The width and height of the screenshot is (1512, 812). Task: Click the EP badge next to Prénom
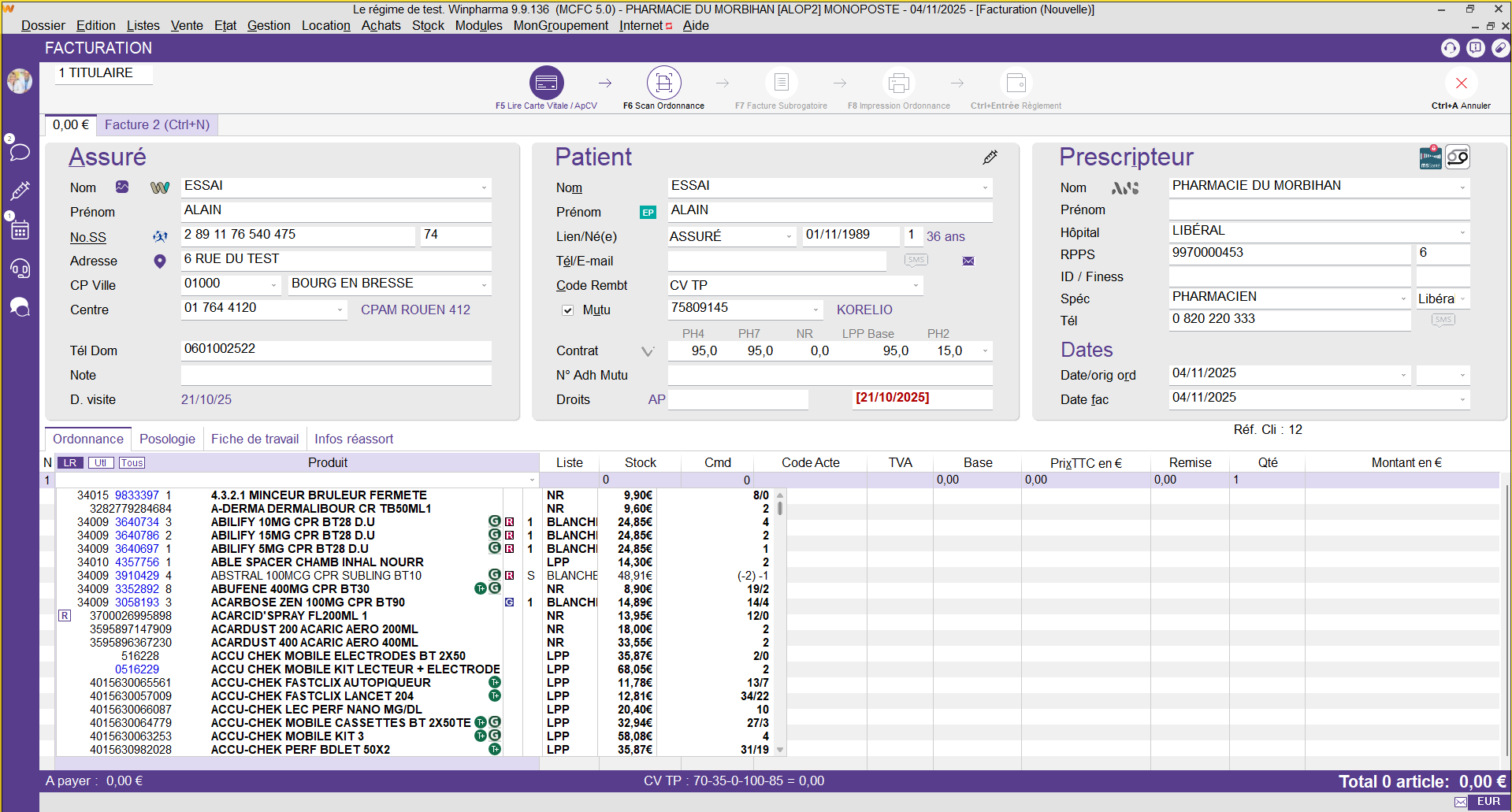tap(648, 213)
